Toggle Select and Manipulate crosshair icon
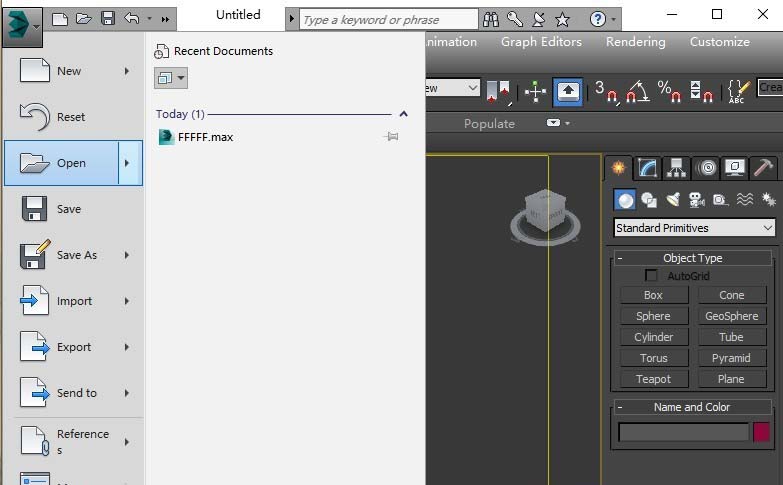 coord(535,91)
